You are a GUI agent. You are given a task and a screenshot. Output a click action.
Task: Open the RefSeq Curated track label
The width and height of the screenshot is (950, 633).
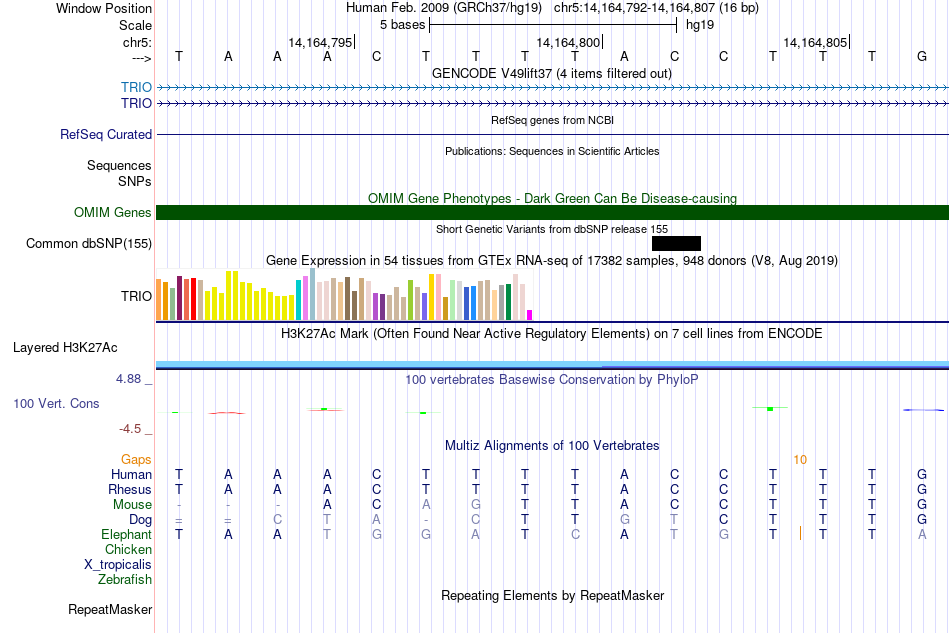point(105,134)
